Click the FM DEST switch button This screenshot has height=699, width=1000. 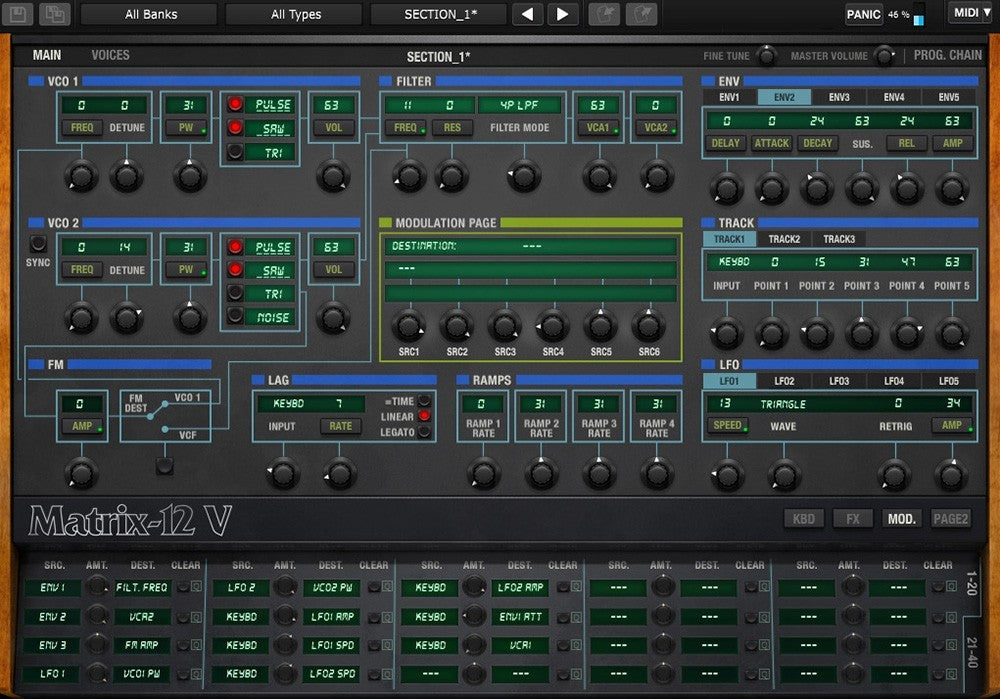(x=165, y=466)
